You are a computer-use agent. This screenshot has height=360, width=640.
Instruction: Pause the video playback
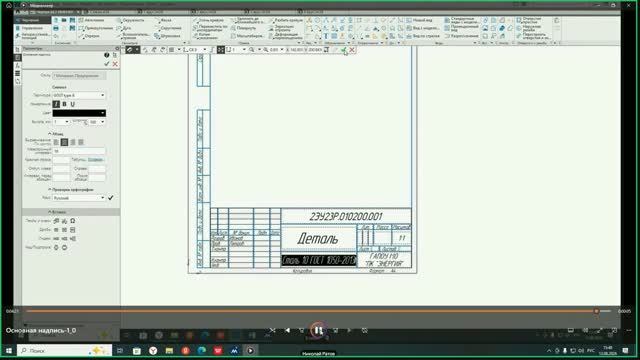(318, 330)
